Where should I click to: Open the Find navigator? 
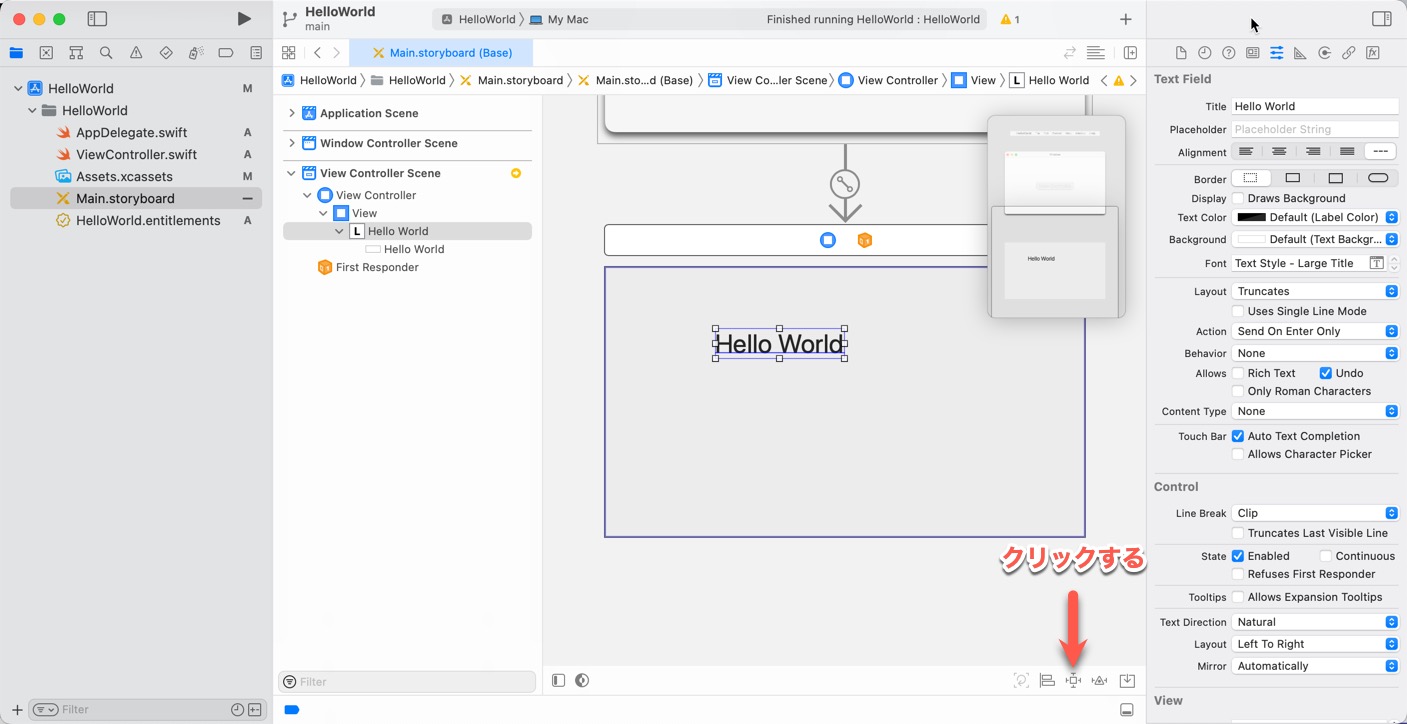pyautogui.click(x=106, y=53)
